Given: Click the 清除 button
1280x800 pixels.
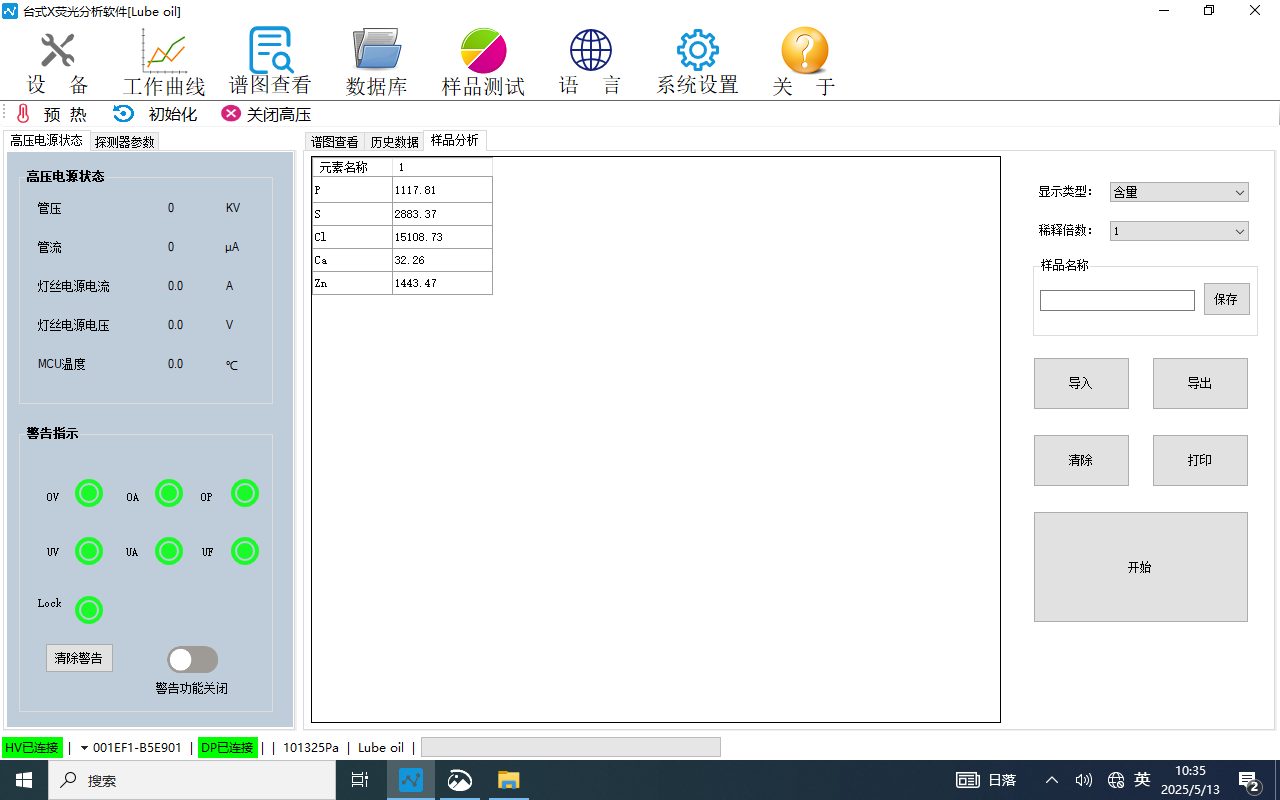Looking at the screenshot, I should pos(1081,460).
